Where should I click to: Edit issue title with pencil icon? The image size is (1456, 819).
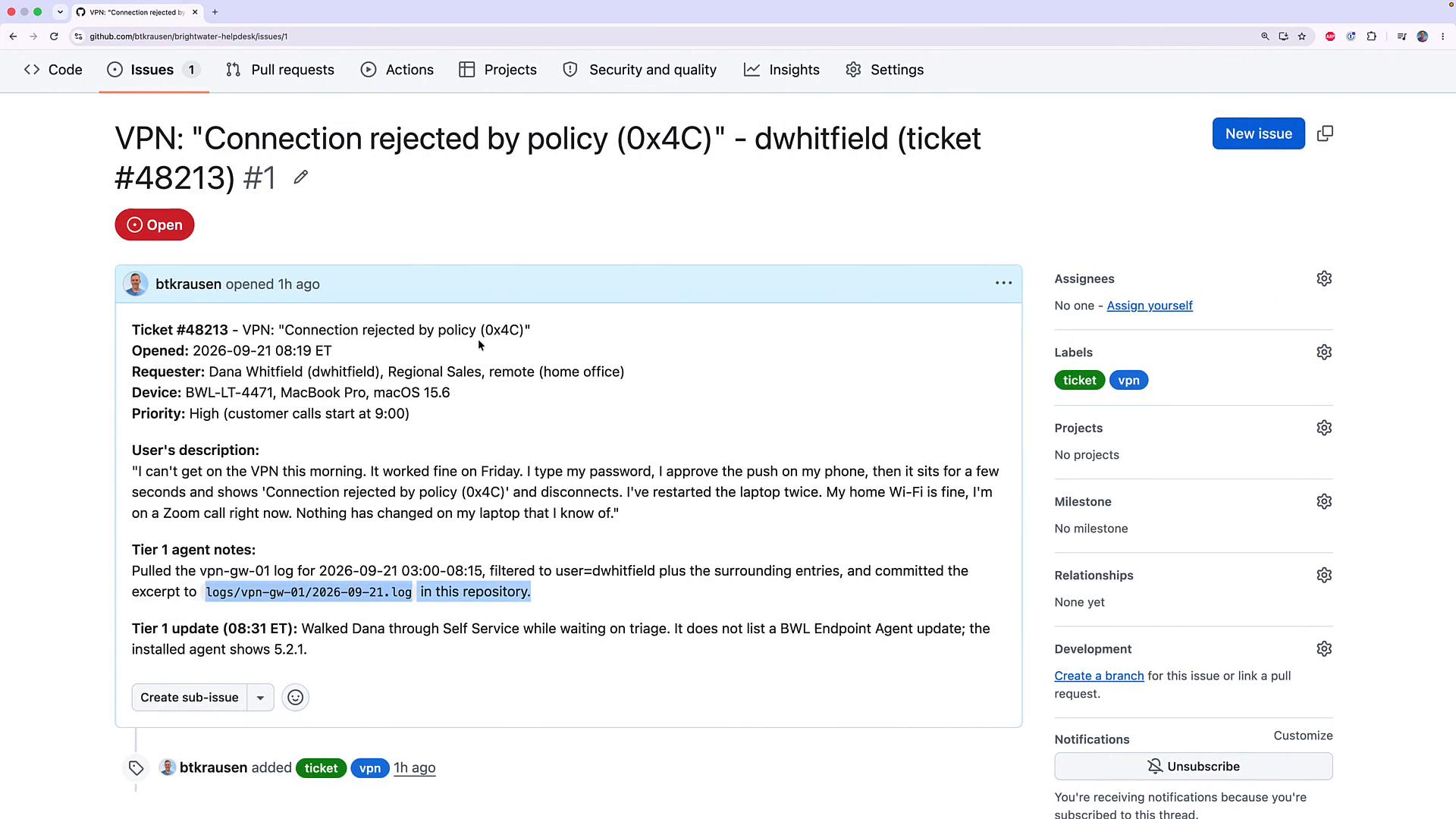[x=301, y=177]
